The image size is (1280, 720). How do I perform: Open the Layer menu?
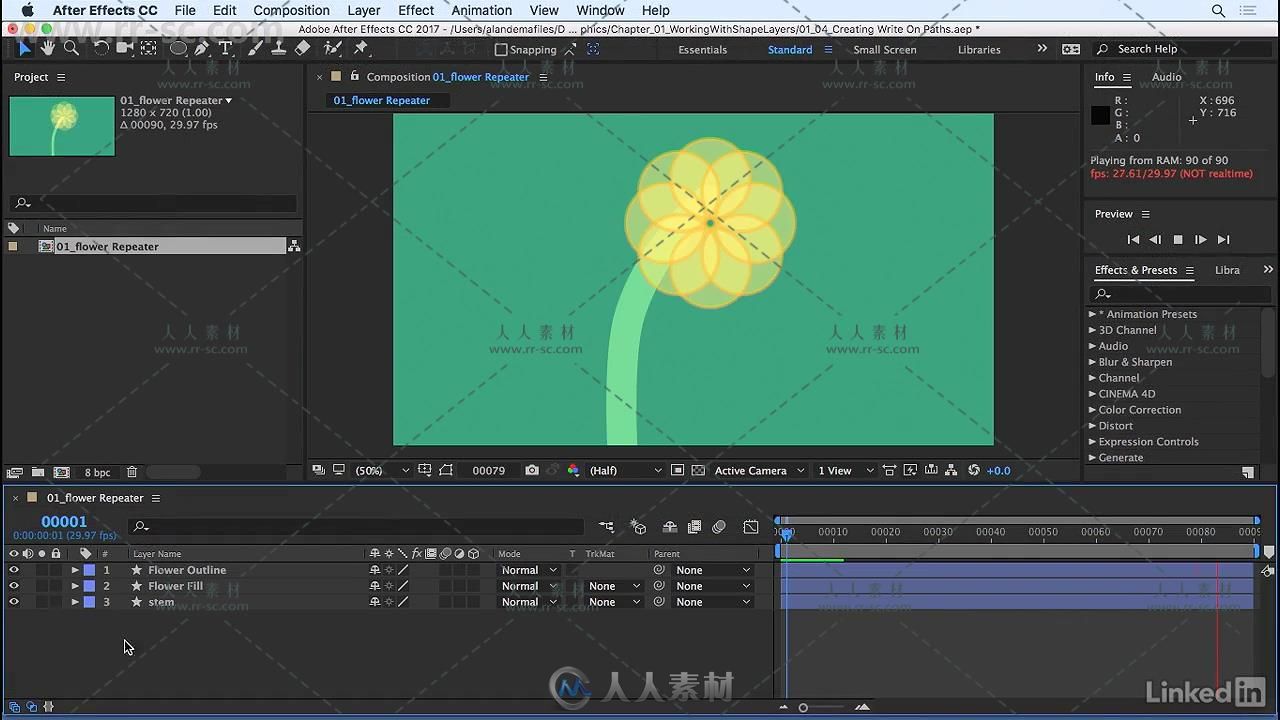coord(363,10)
